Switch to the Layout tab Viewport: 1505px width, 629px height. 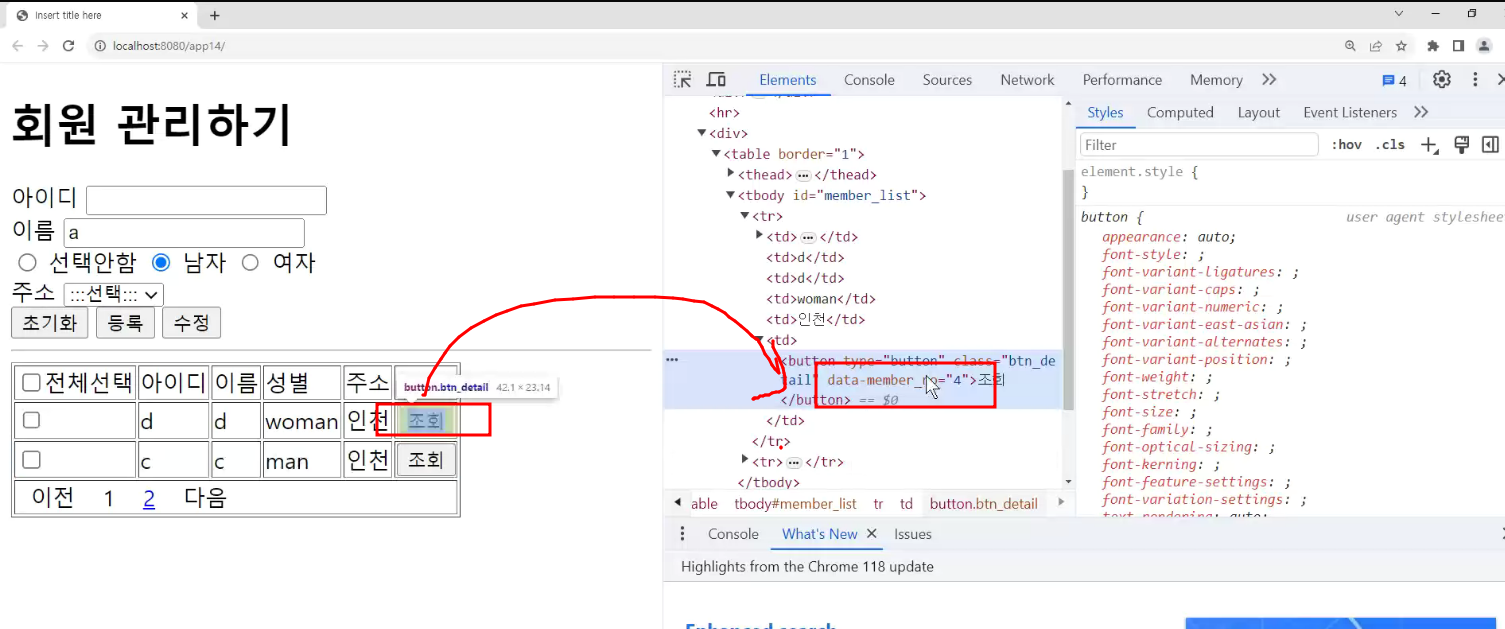click(x=1258, y=112)
